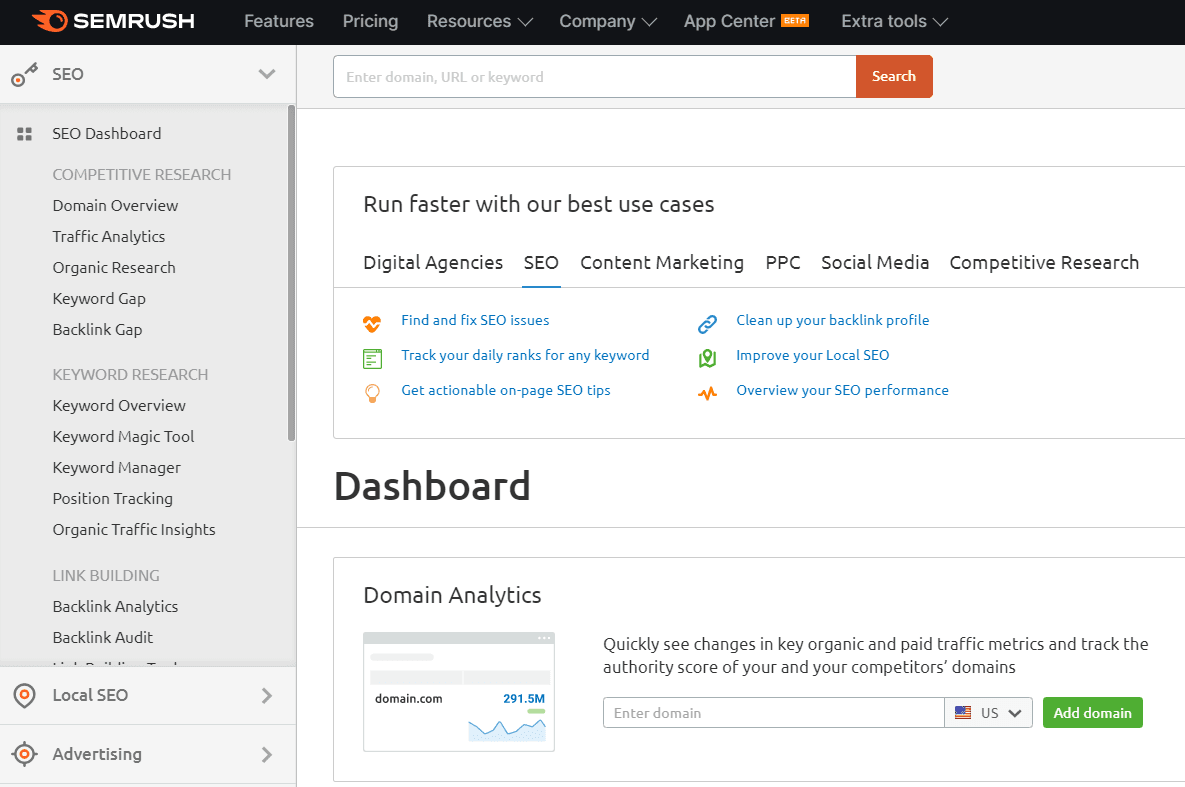The image size is (1185, 787).
Task: Open Clean up your backlink profile link
Action: 833,320
